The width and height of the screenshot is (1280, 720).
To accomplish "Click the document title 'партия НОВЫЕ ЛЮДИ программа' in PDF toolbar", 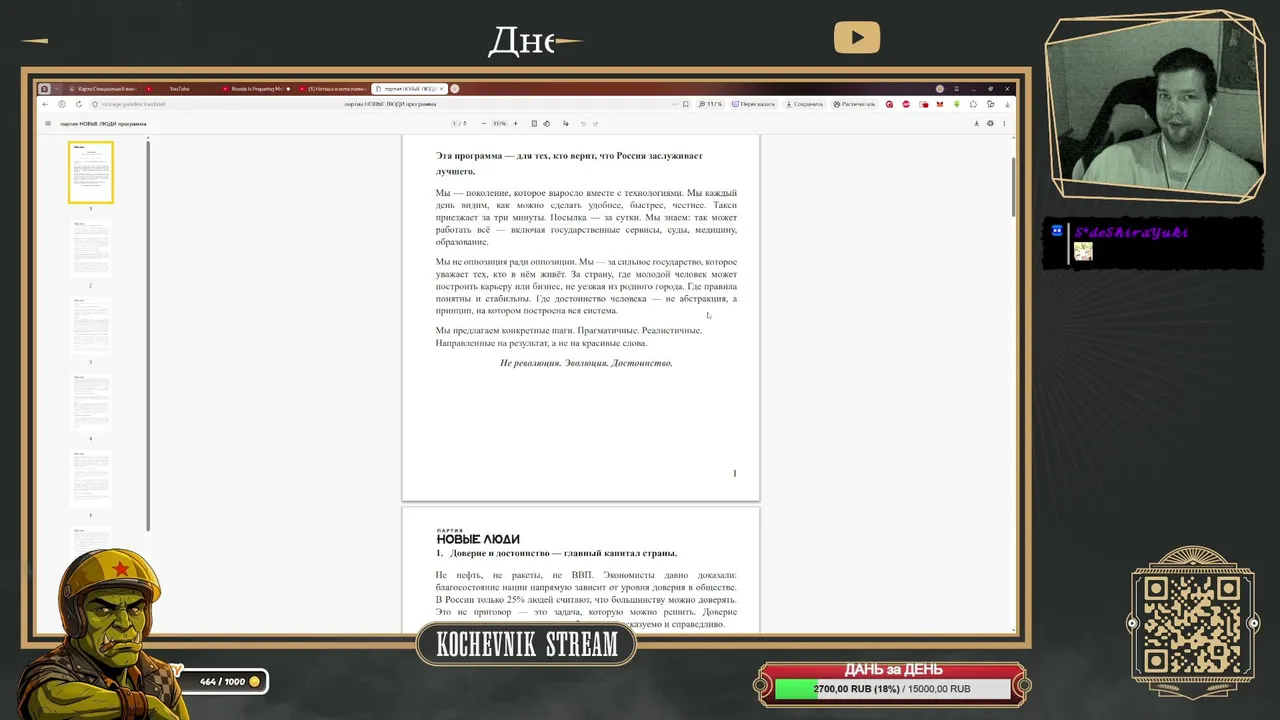I will coord(103,124).
